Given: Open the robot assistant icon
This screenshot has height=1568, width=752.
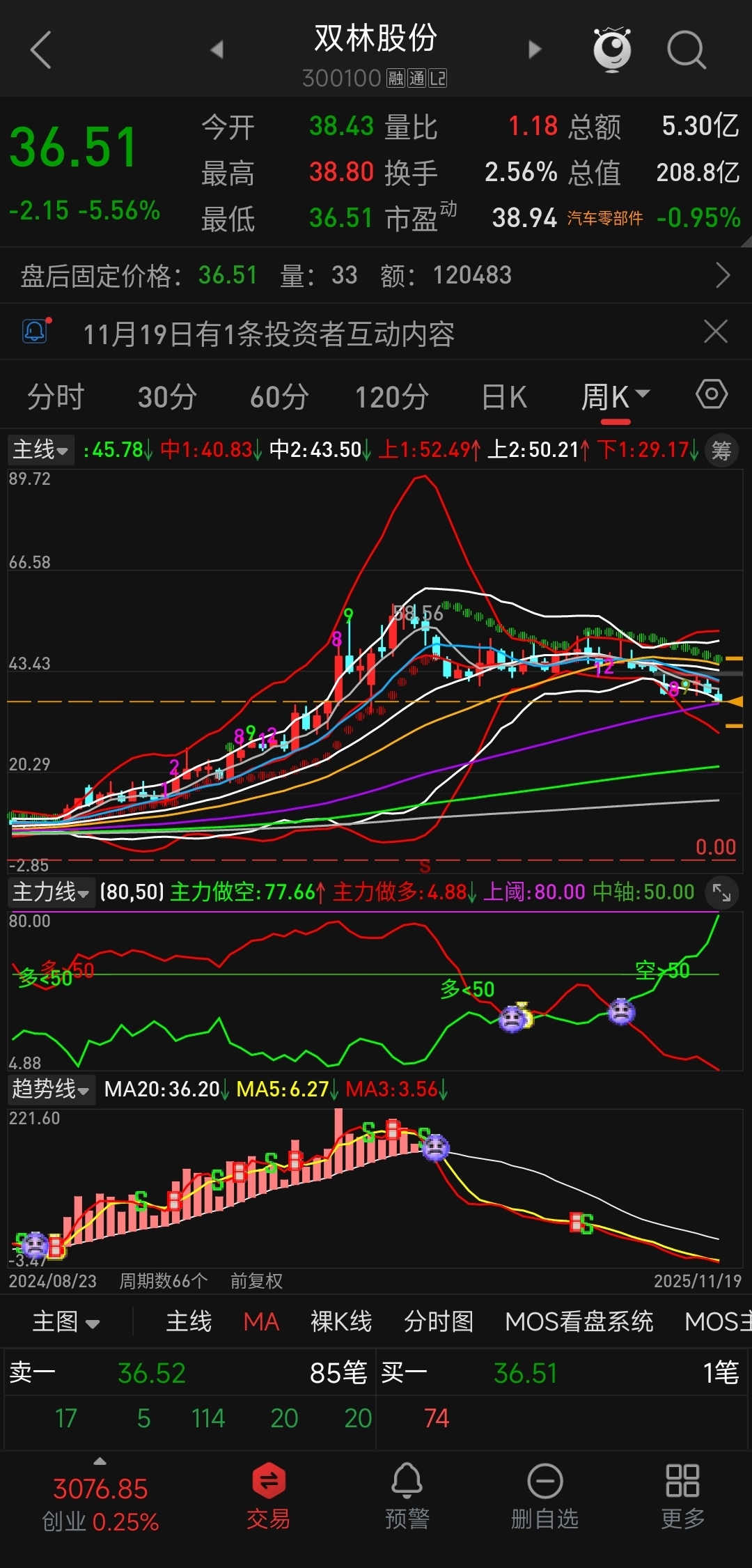Looking at the screenshot, I should 611,49.
